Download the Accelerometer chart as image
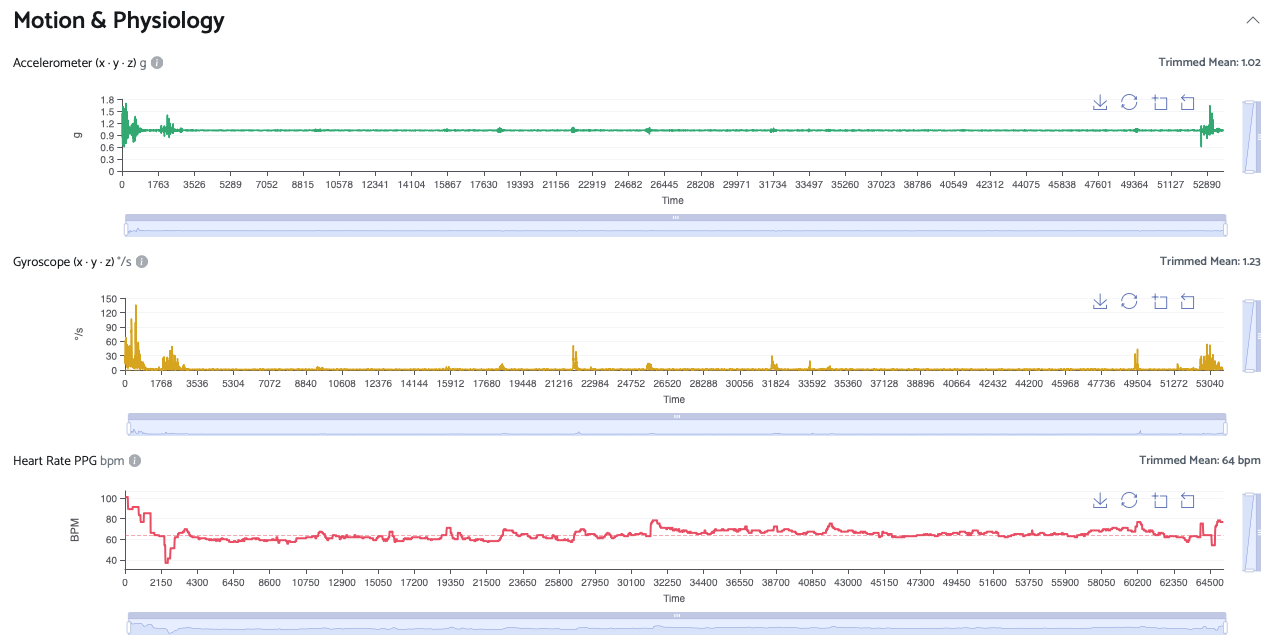The height and width of the screenshot is (644, 1273). tap(1100, 102)
